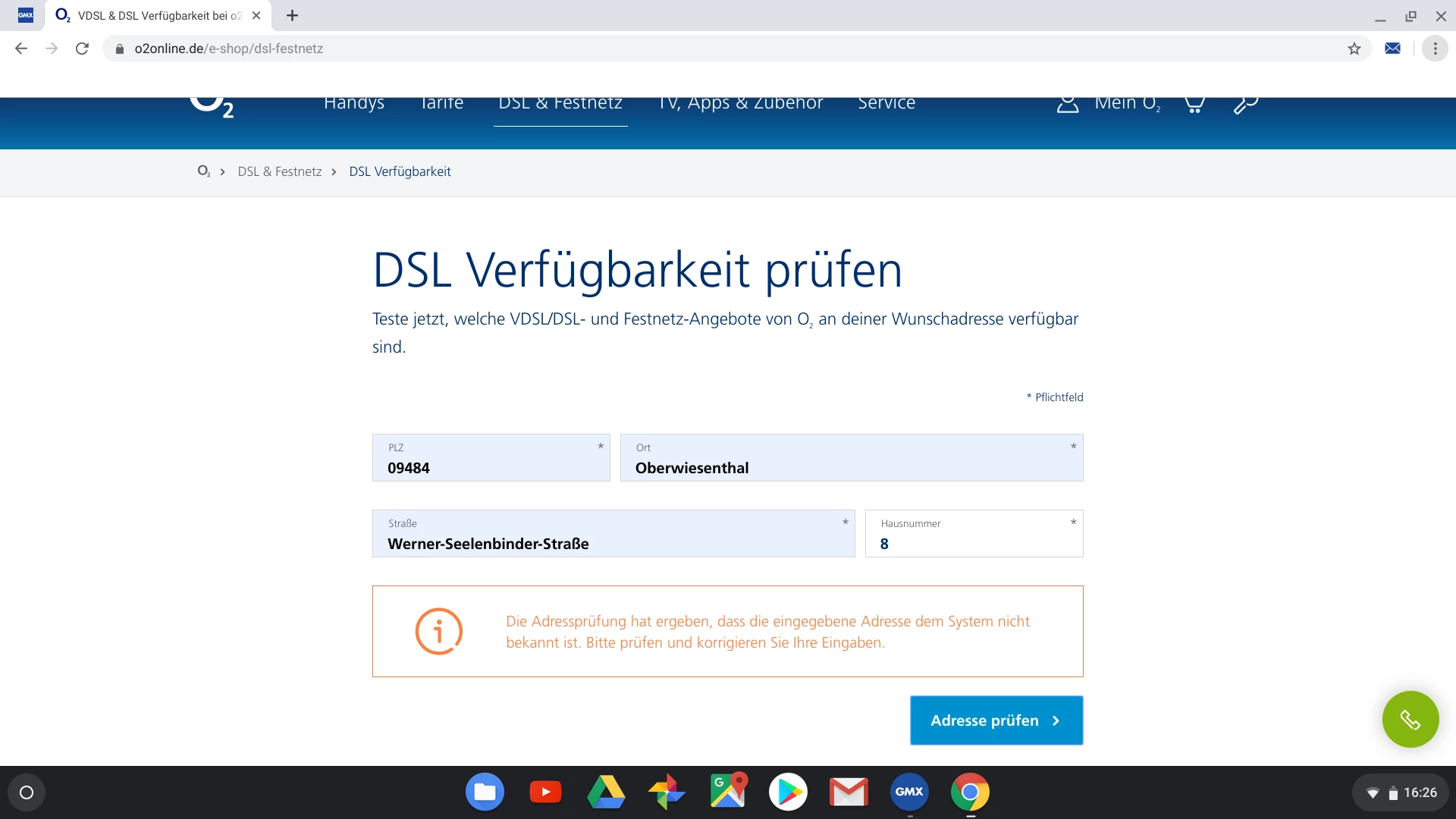Bookmark this page with the star icon
Screen dimensions: 1456x819
coord(1354,49)
